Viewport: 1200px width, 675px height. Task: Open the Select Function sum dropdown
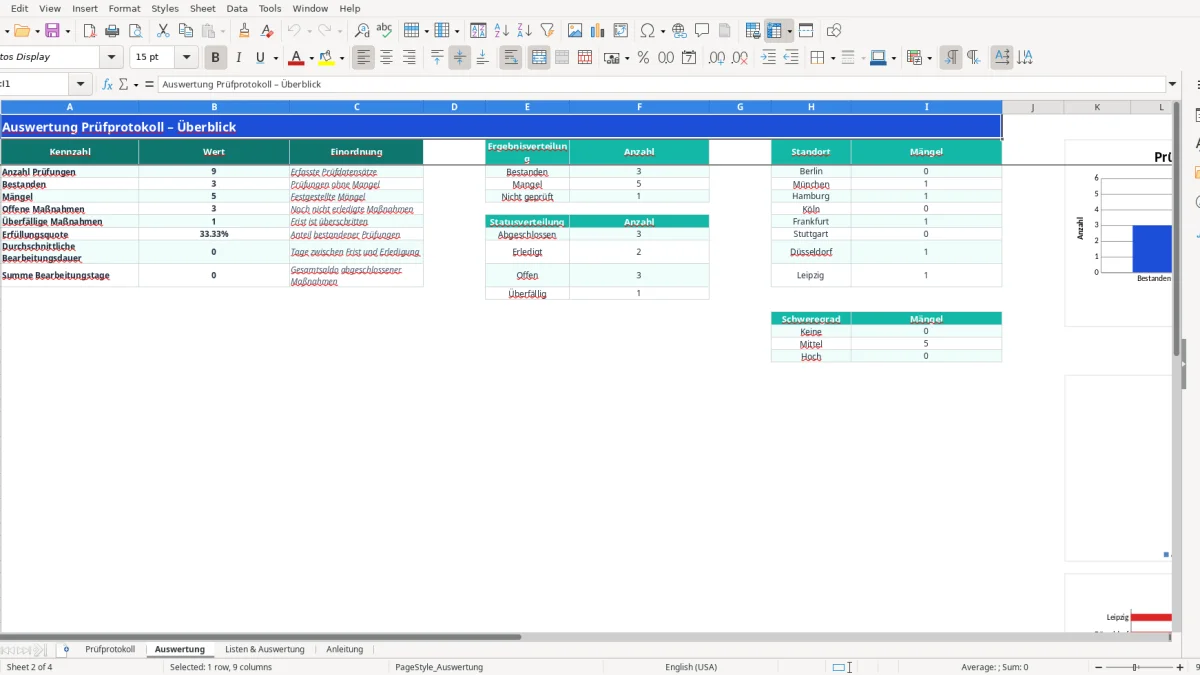tap(136, 84)
